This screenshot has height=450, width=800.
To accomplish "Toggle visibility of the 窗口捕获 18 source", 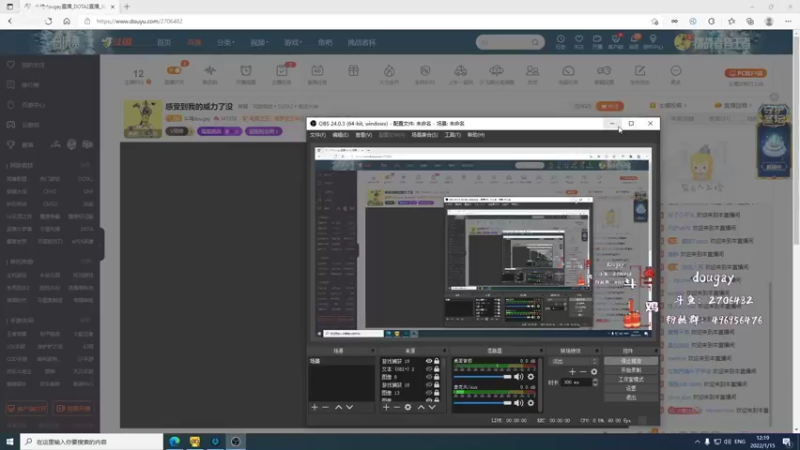I will (429, 385).
